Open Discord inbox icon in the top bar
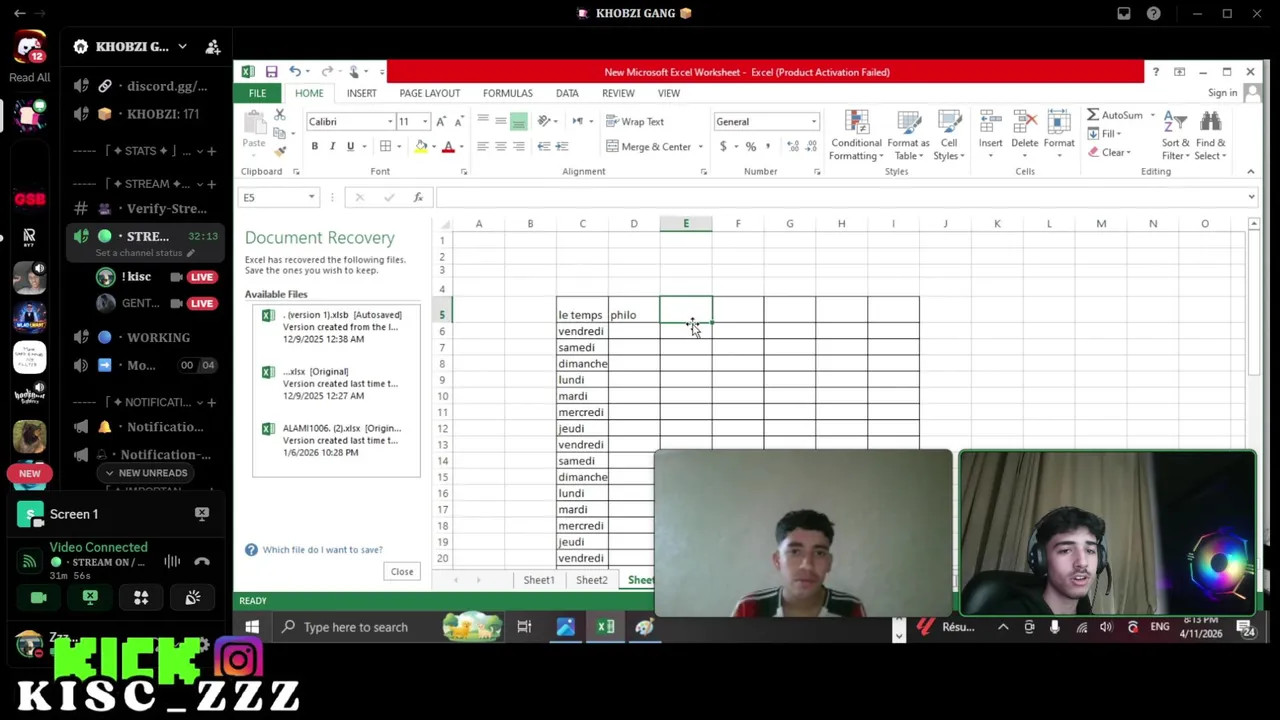 tap(1124, 13)
